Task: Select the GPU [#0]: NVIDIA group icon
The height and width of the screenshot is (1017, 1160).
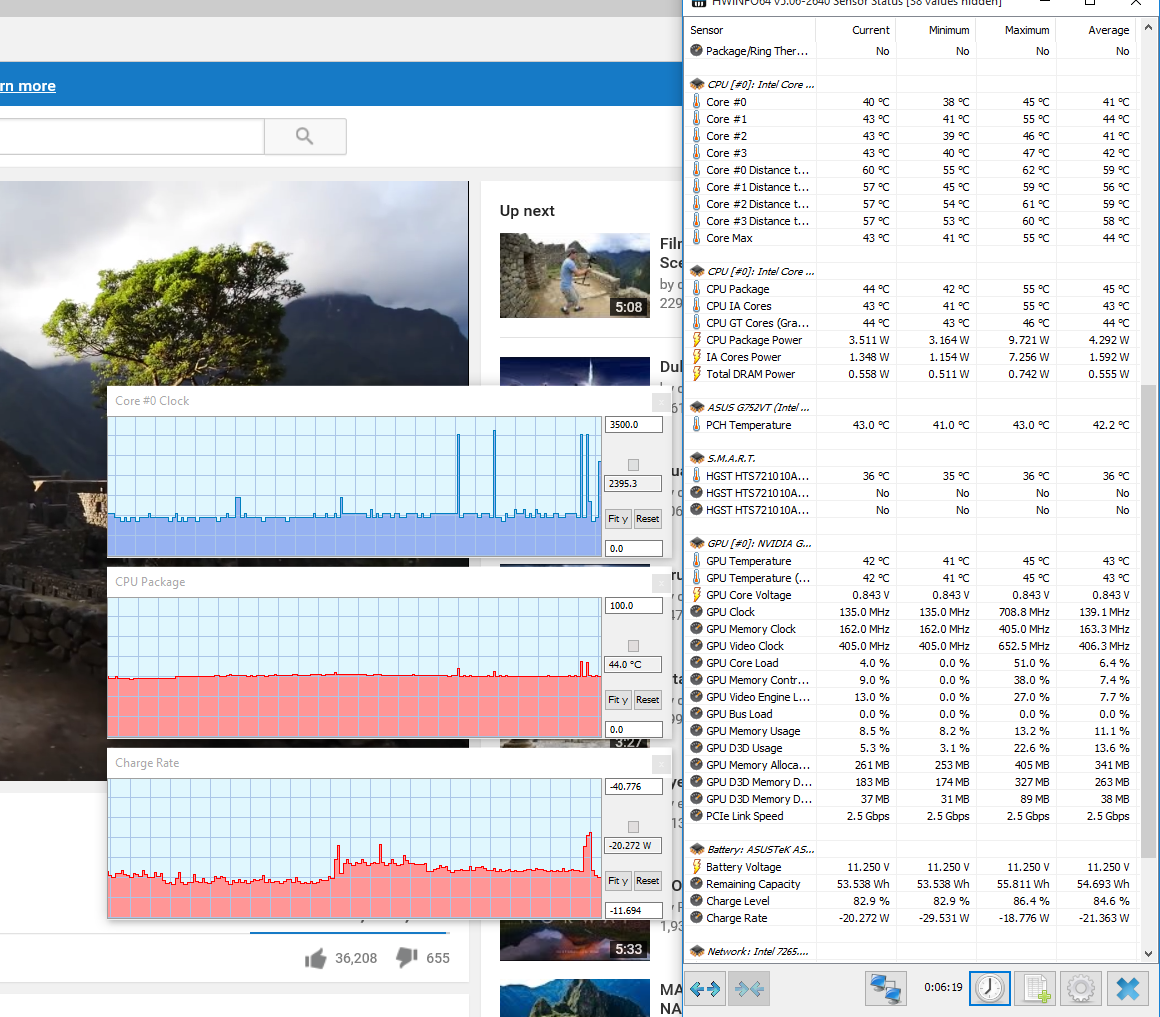Action: pyautogui.click(x=697, y=544)
